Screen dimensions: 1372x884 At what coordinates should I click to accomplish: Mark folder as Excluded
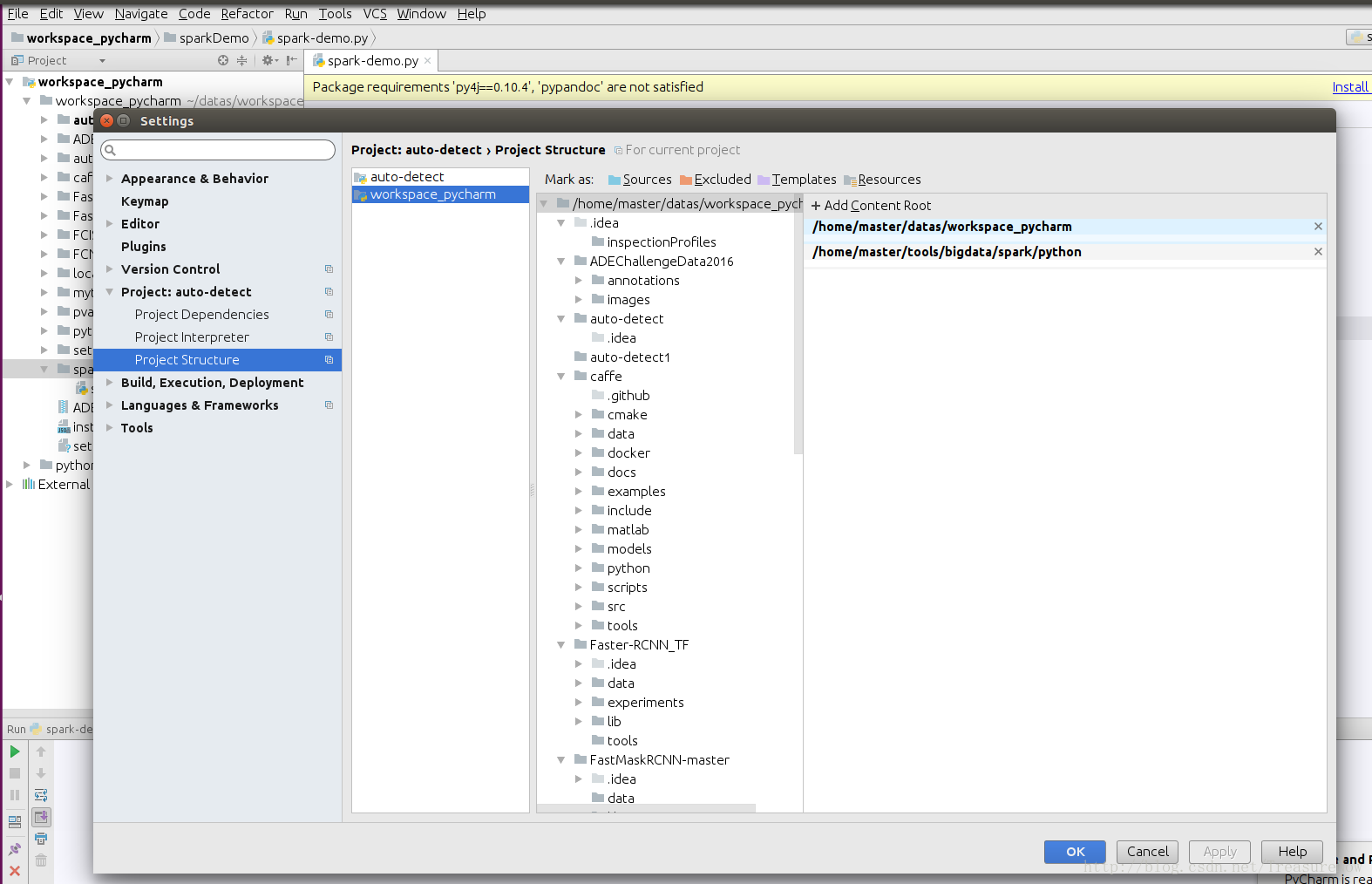pos(715,180)
